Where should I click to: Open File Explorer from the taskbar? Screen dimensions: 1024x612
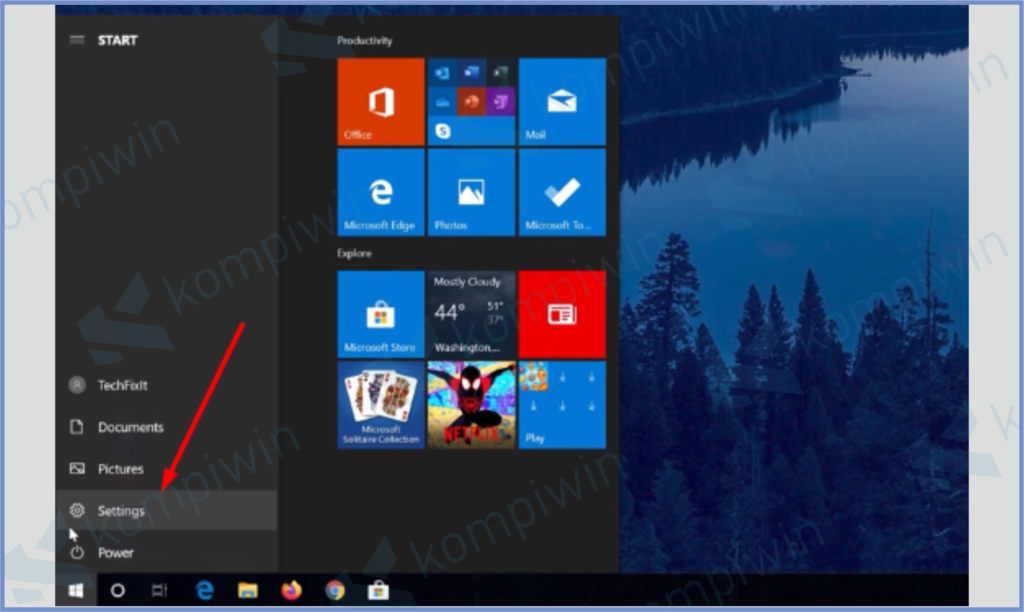248,590
